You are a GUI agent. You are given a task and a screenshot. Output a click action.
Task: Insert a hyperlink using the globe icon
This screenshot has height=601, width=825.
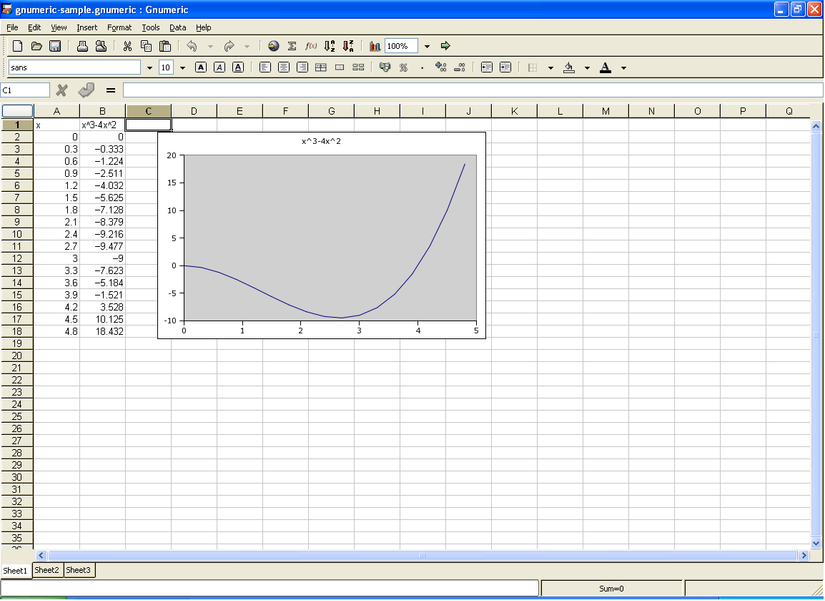pyautogui.click(x=274, y=45)
